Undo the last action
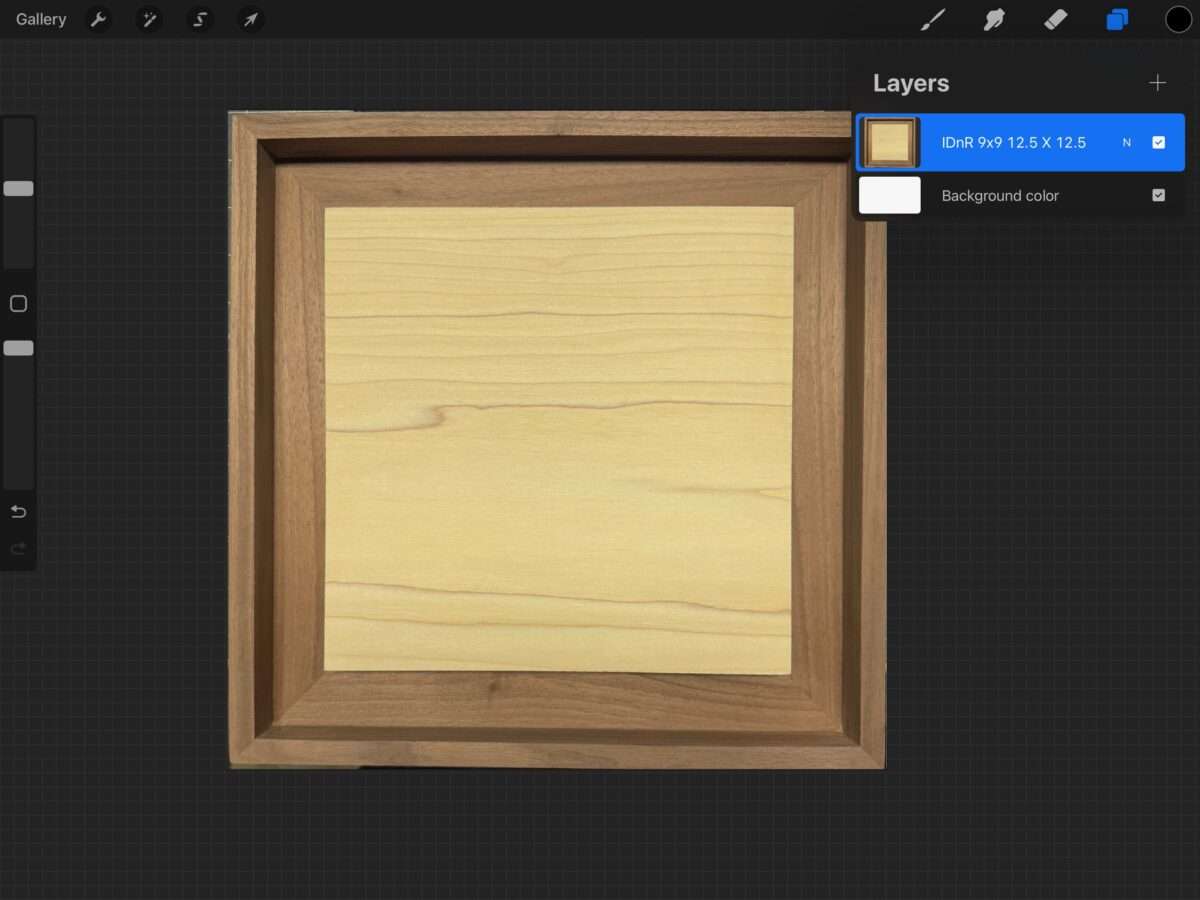The image size is (1200, 900). [x=18, y=512]
